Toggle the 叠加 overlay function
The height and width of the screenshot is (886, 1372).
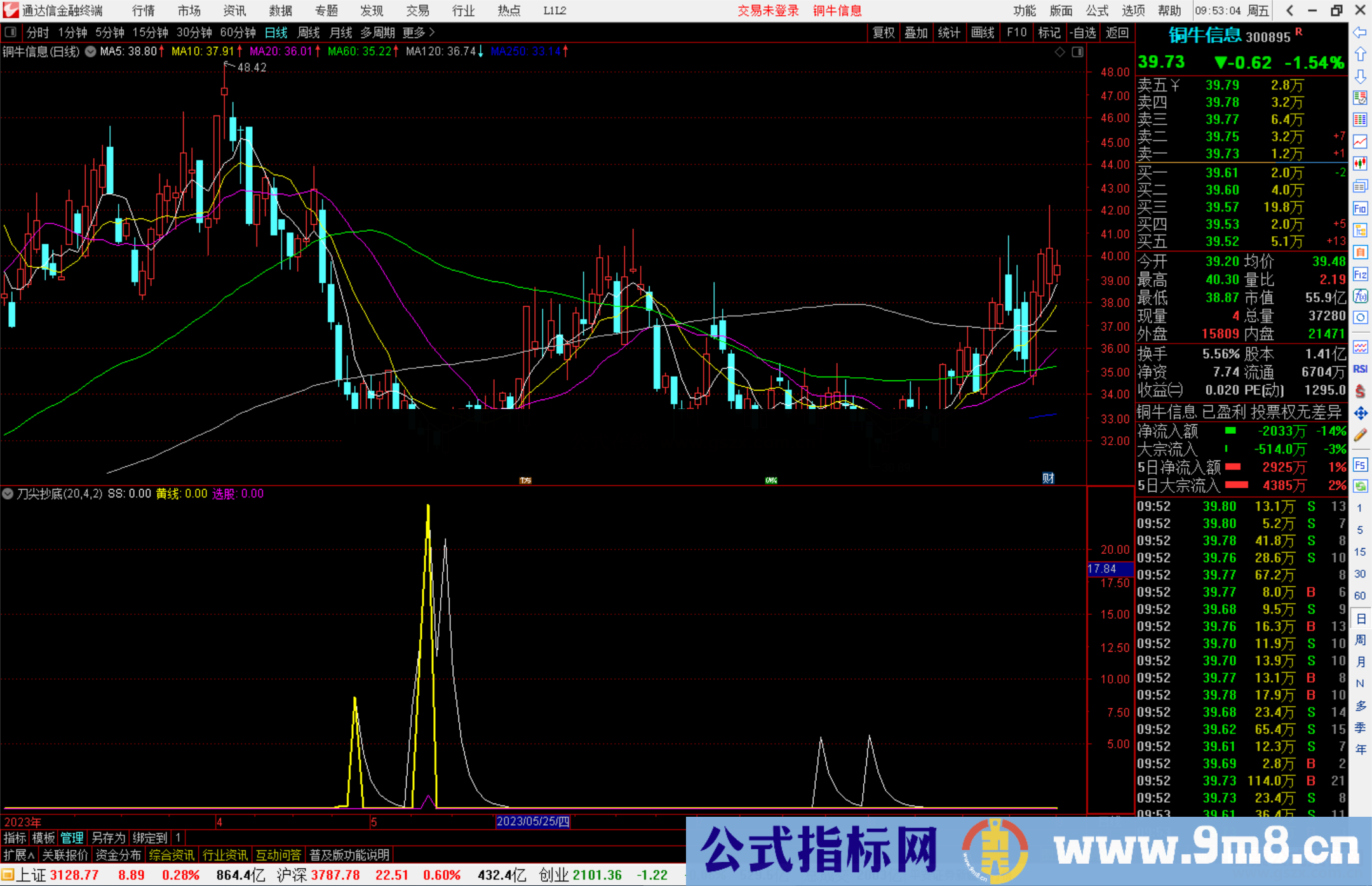tap(917, 32)
